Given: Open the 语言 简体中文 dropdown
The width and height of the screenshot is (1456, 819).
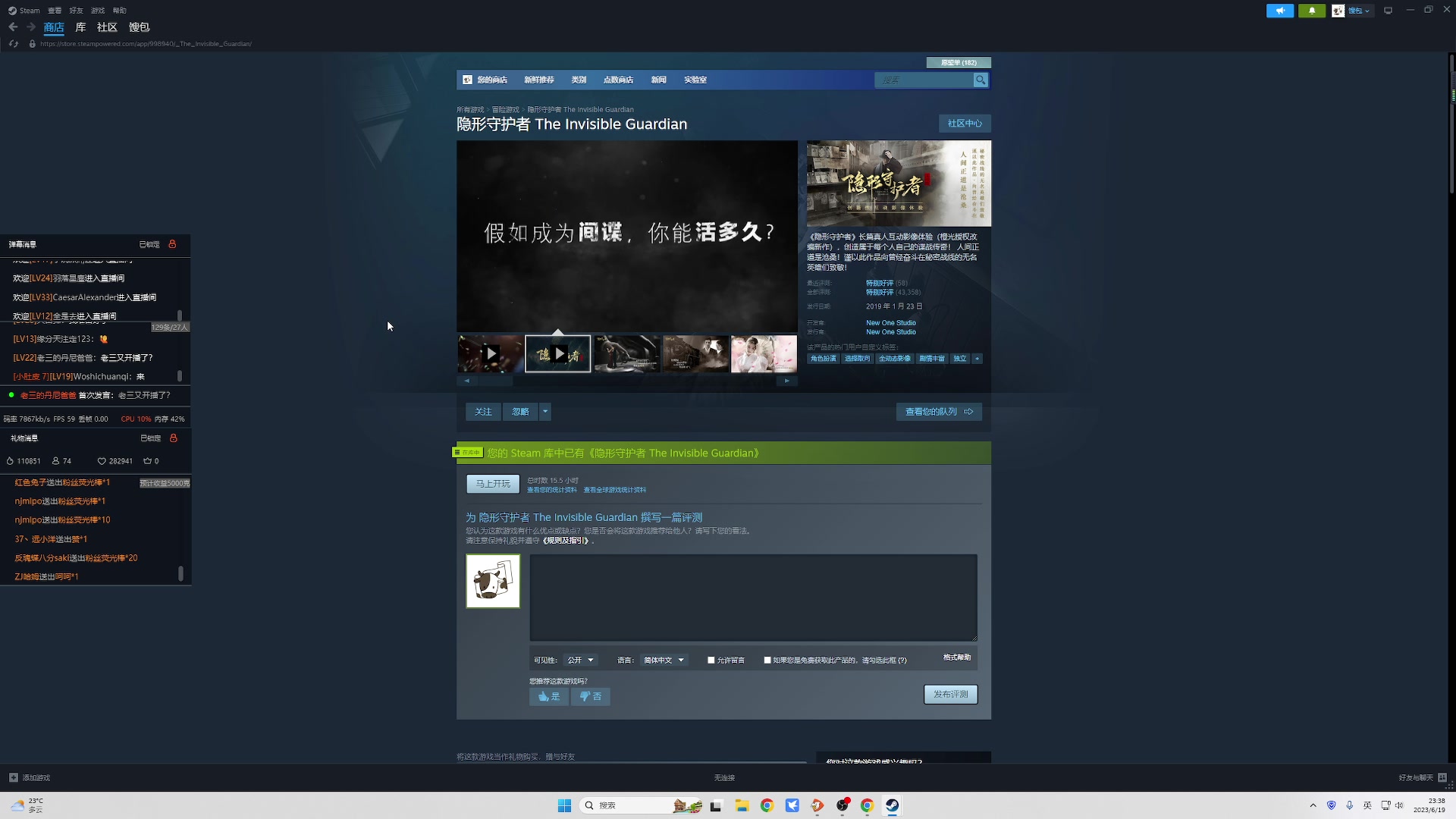Looking at the screenshot, I should click(664, 660).
